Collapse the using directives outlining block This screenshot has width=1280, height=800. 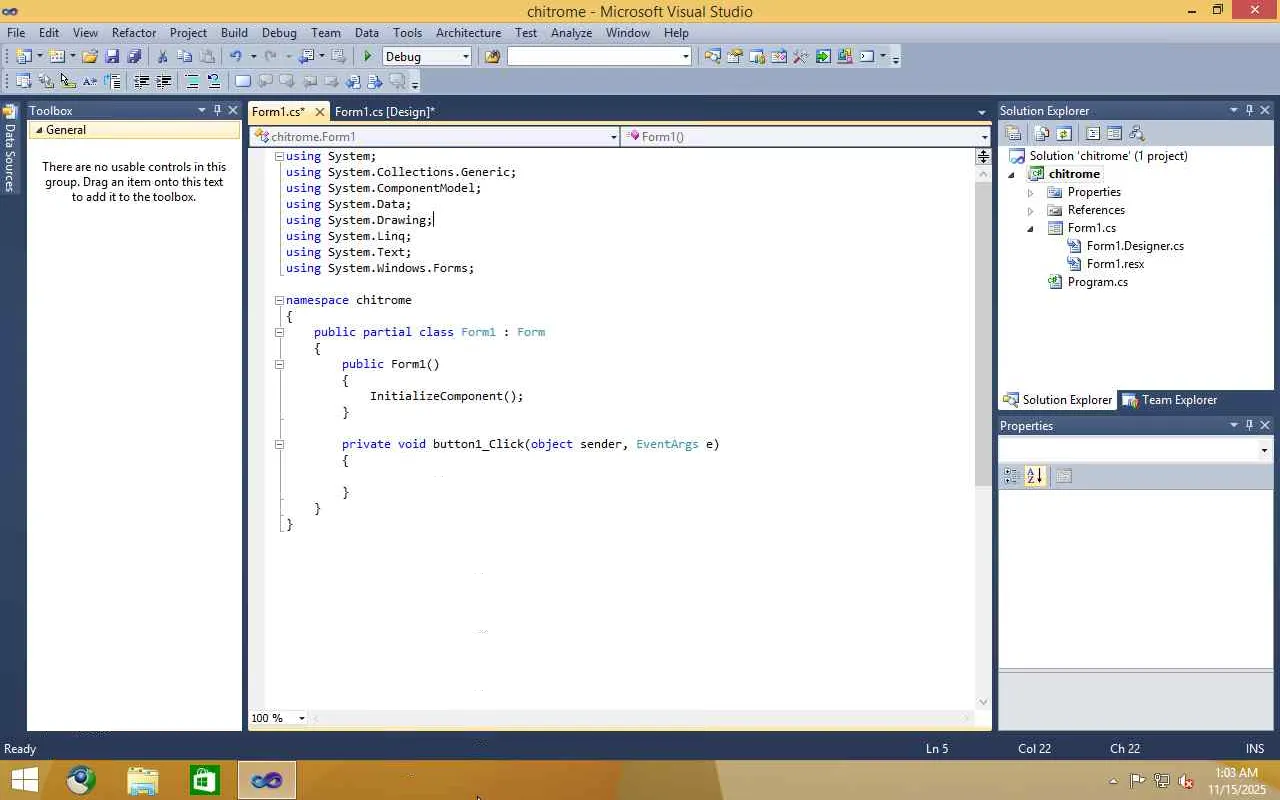(x=279, y=156)
